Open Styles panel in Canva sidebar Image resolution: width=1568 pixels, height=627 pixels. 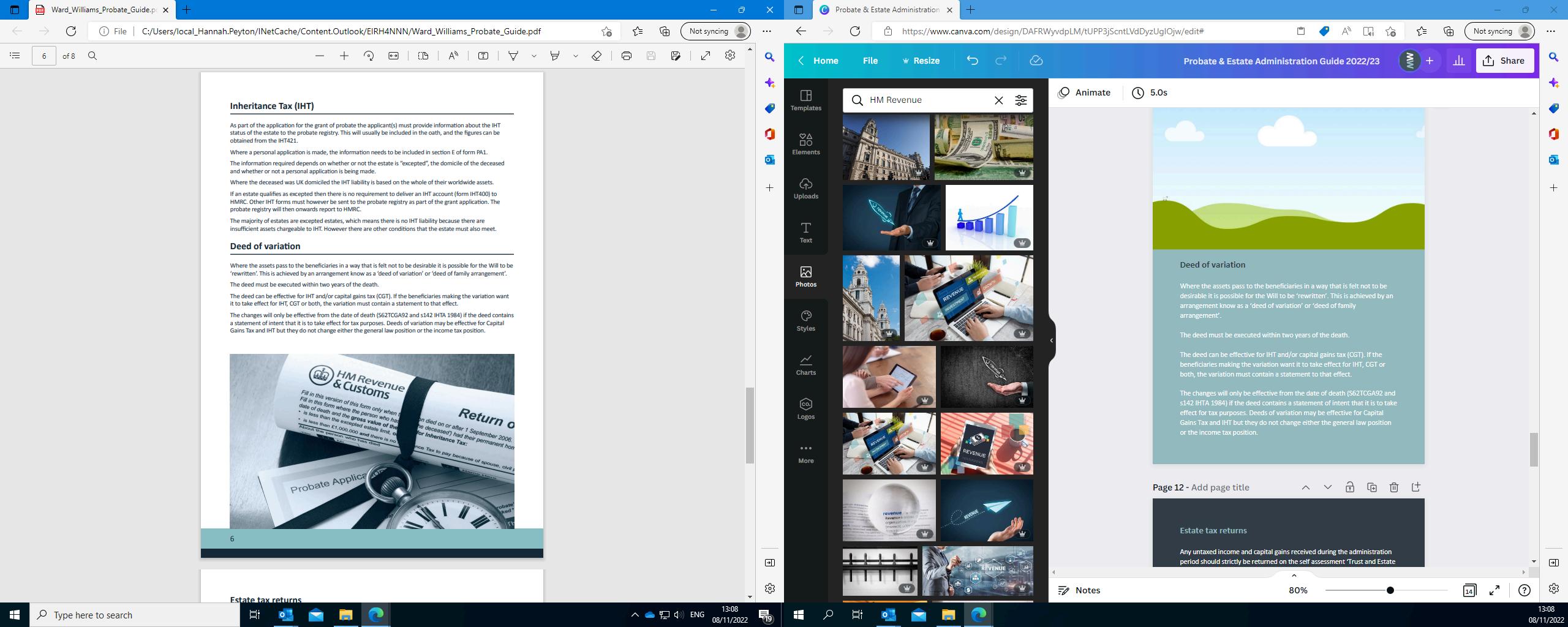point(806,321)
